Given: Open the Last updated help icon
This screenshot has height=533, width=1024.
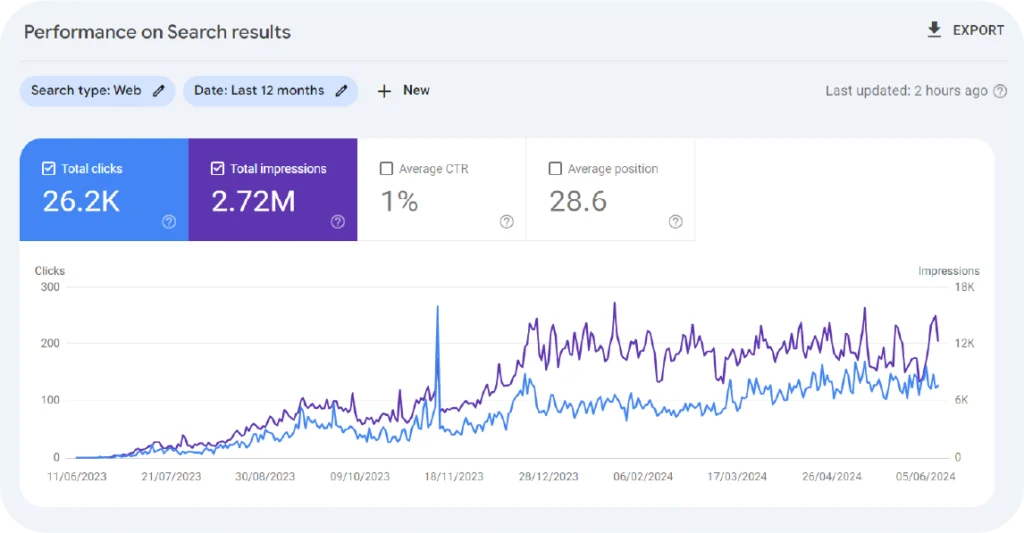Looking at the screenshot, I should coord(998,91).
